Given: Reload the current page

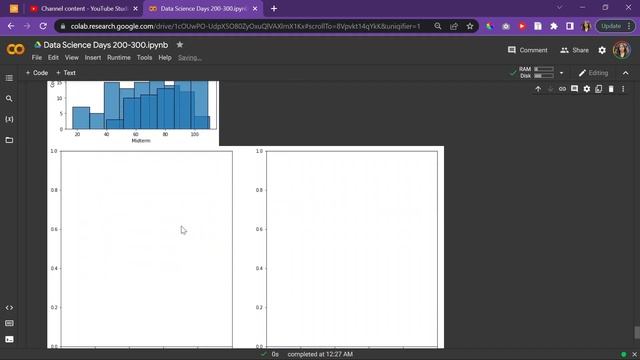Looking at the screenshot, I should [43, 26].
